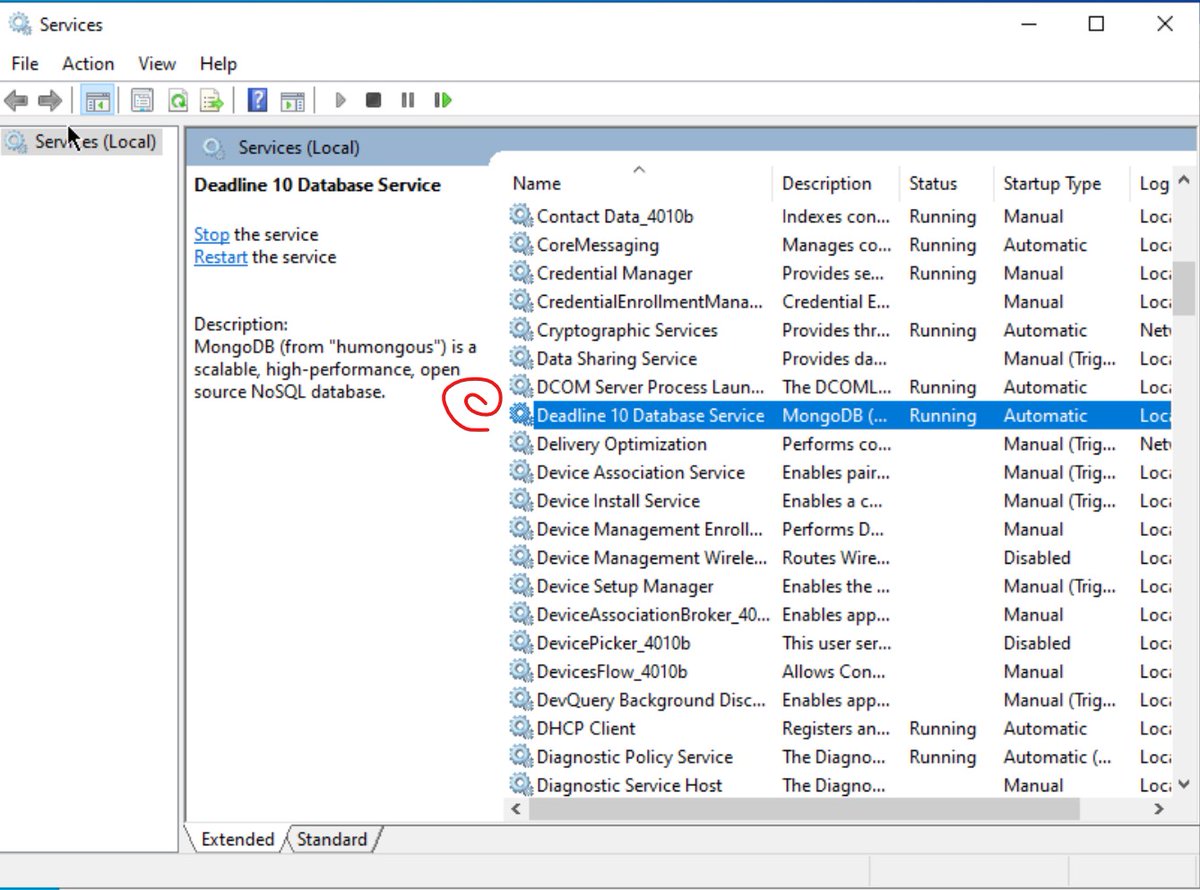Image resolution: width=1200 pixels, height=890 pixels.
Task: Click Automatic startup type of DHCP Client
Action: (x=1045, y=728)
